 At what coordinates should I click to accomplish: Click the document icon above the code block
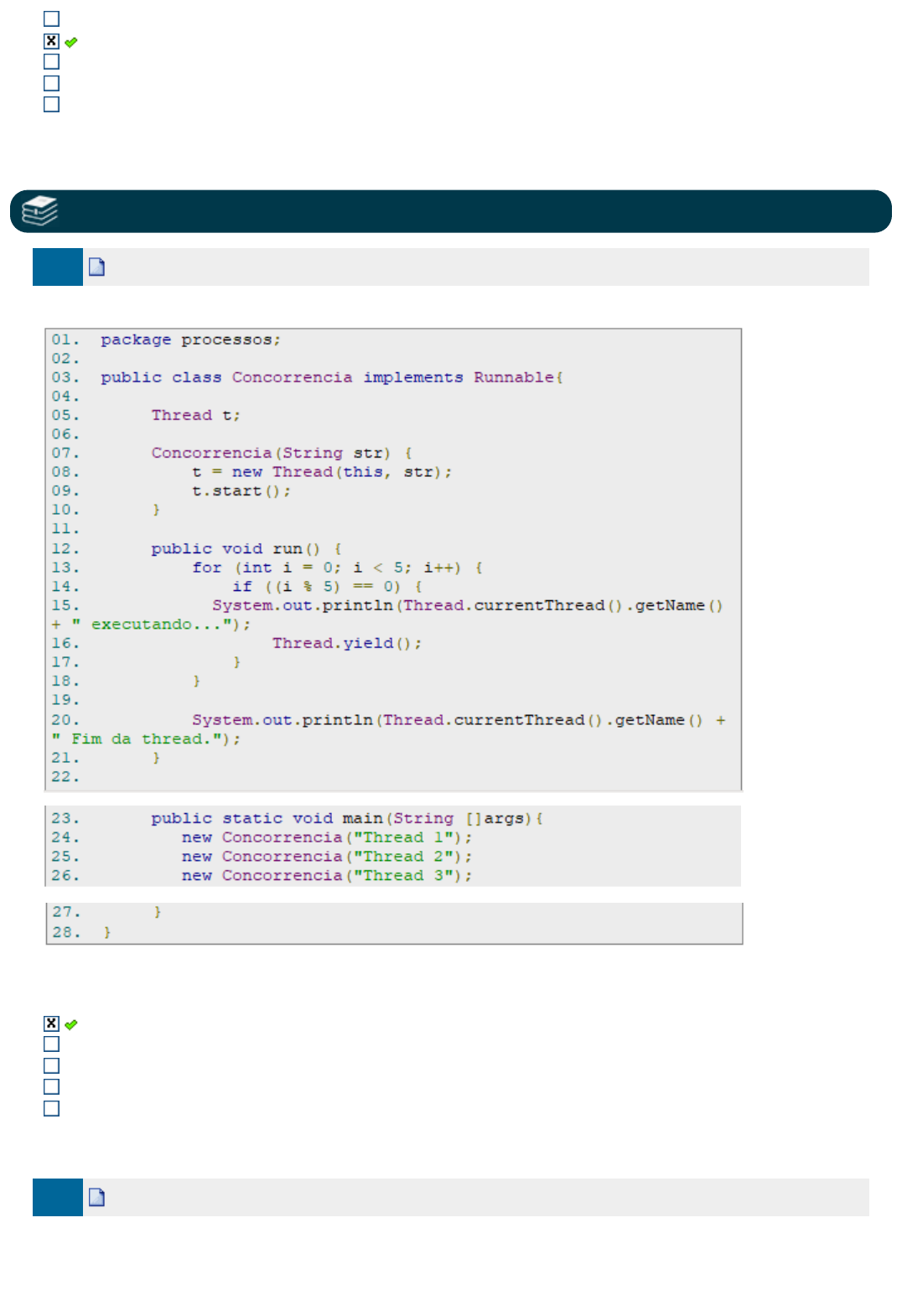(97, 267)
